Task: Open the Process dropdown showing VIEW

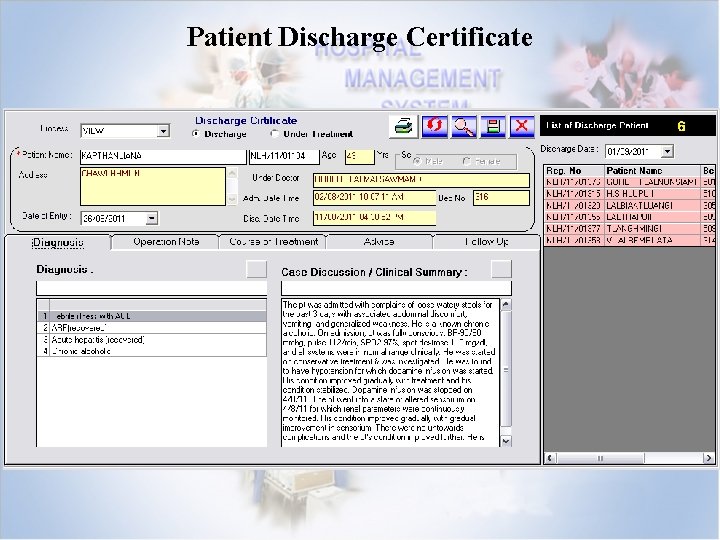Action: (x=163, y=130)
